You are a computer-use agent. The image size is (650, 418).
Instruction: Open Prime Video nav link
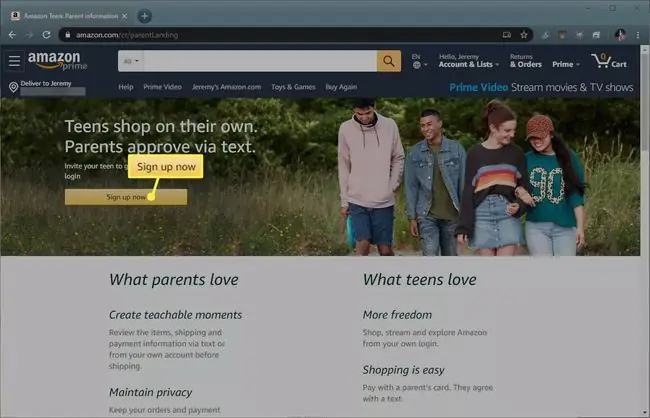tap(162, 87)
